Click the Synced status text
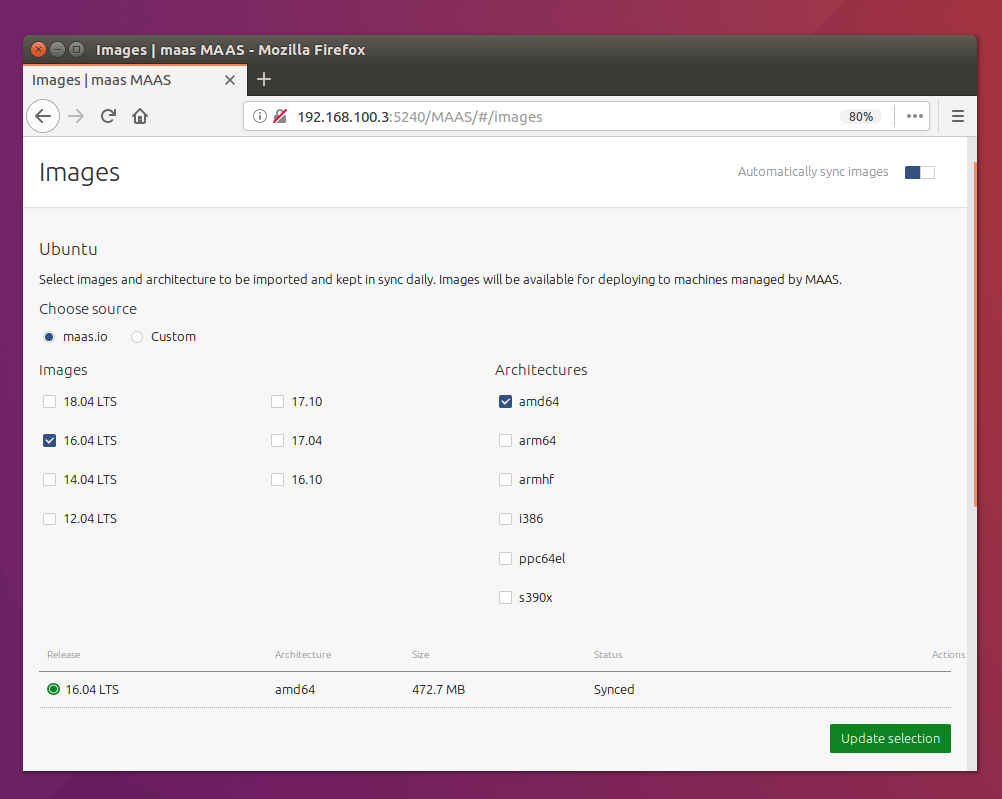 pos(614,690)
